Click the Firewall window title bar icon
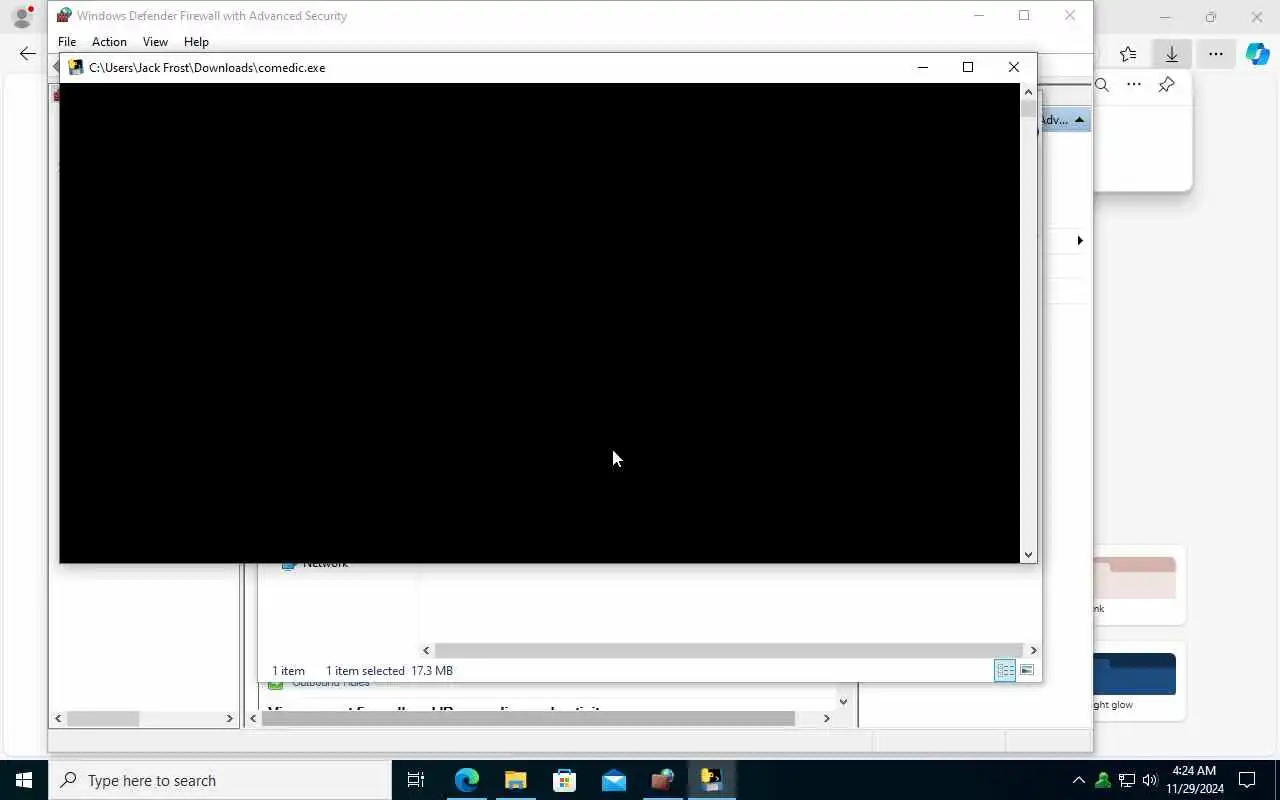1280x800 pixels. coord(64,16)
